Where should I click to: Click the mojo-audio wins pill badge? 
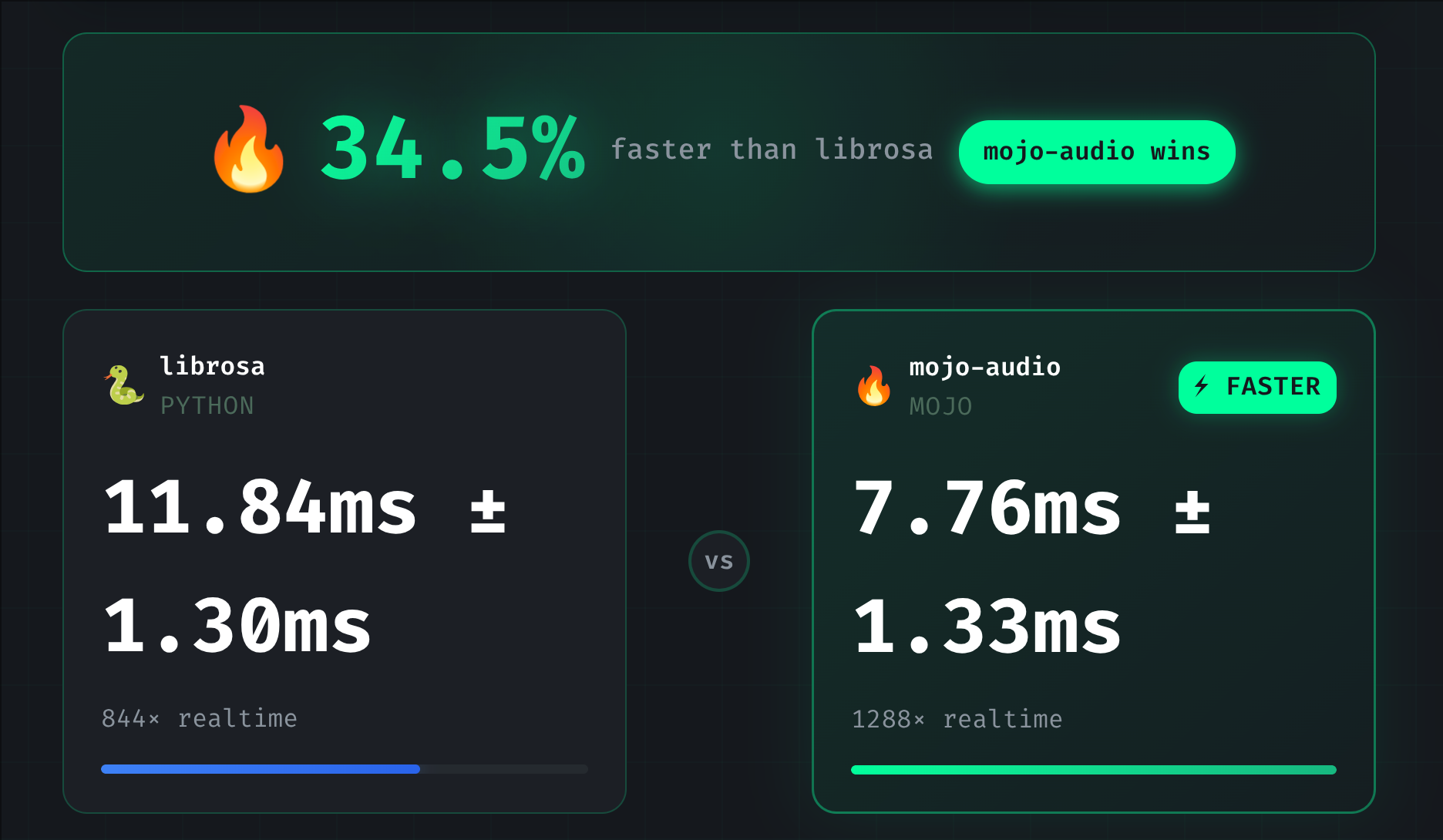(x=1097, y=152)
